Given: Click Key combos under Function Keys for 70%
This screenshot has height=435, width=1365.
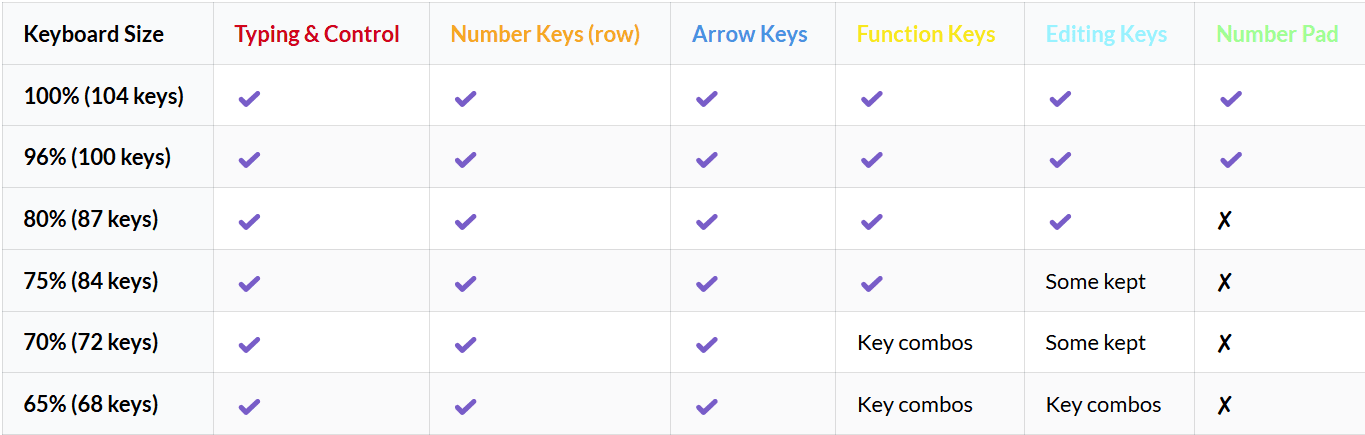Looking at the screenshot, I should pos(915,343).
